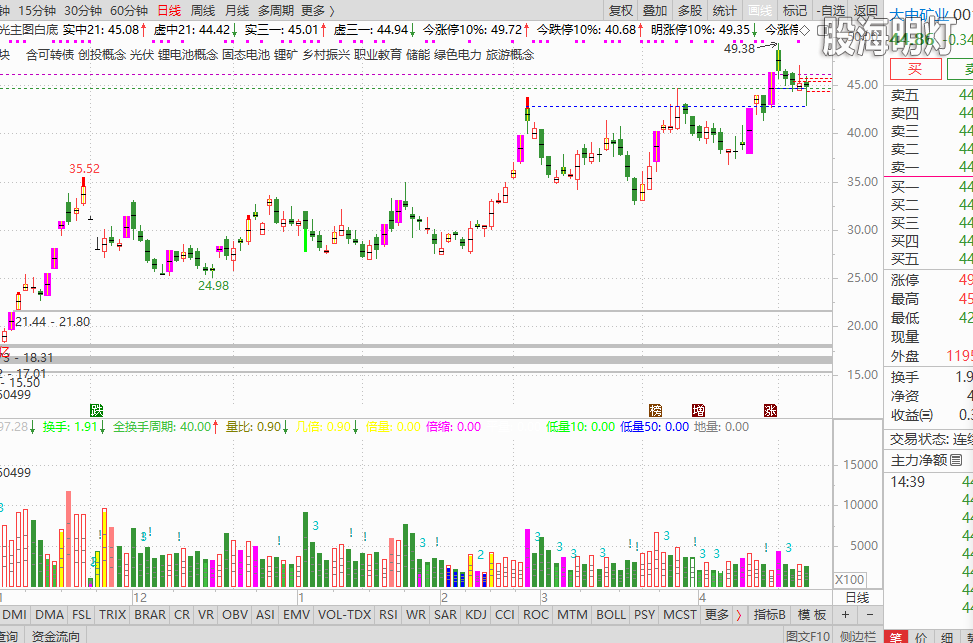This screenshot has height=643, width=973.
Task: Click the 涨 event marker icon
Action: [x=771, y=410]
